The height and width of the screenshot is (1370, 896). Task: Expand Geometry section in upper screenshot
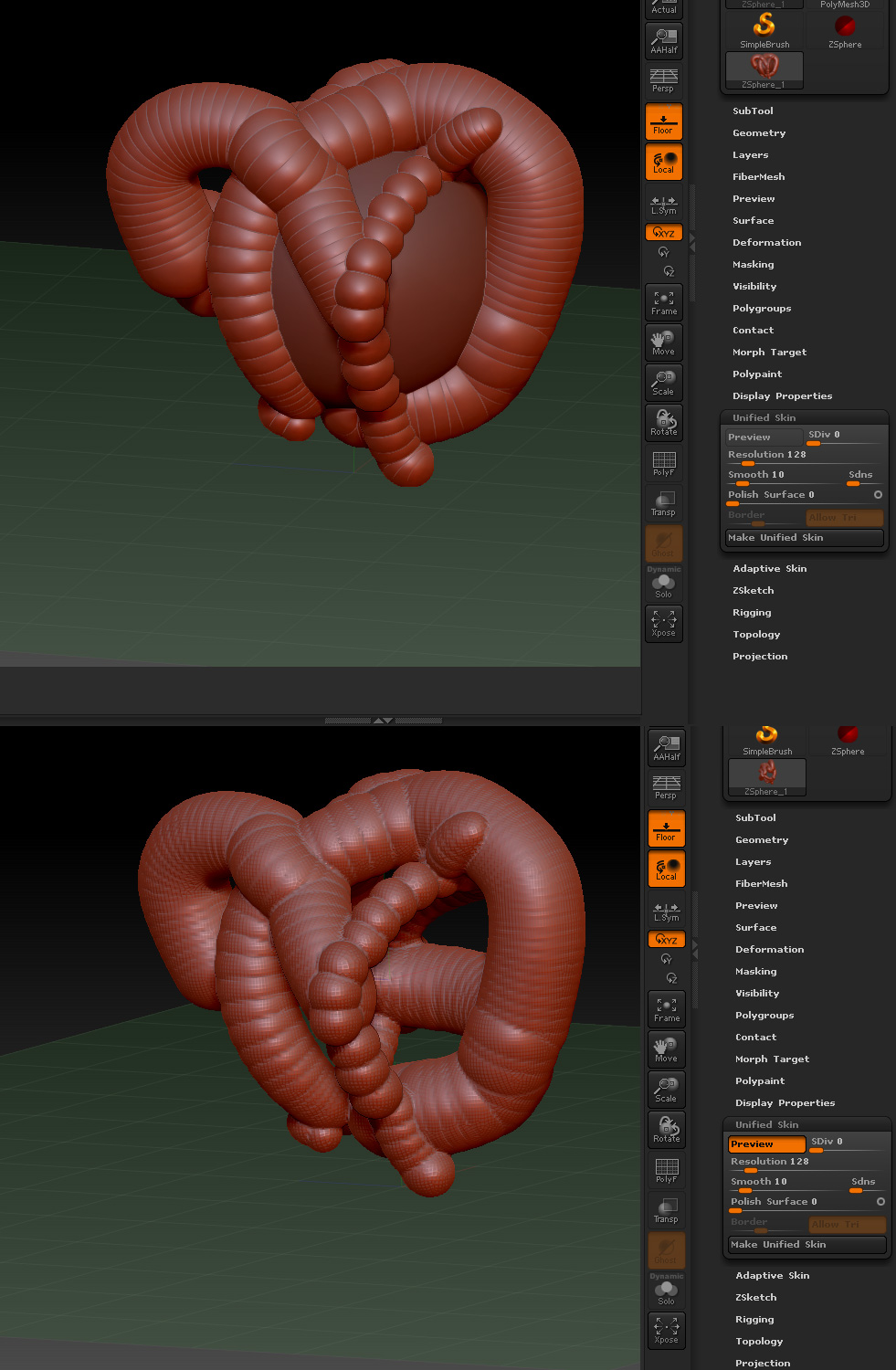tap(759, 133)
